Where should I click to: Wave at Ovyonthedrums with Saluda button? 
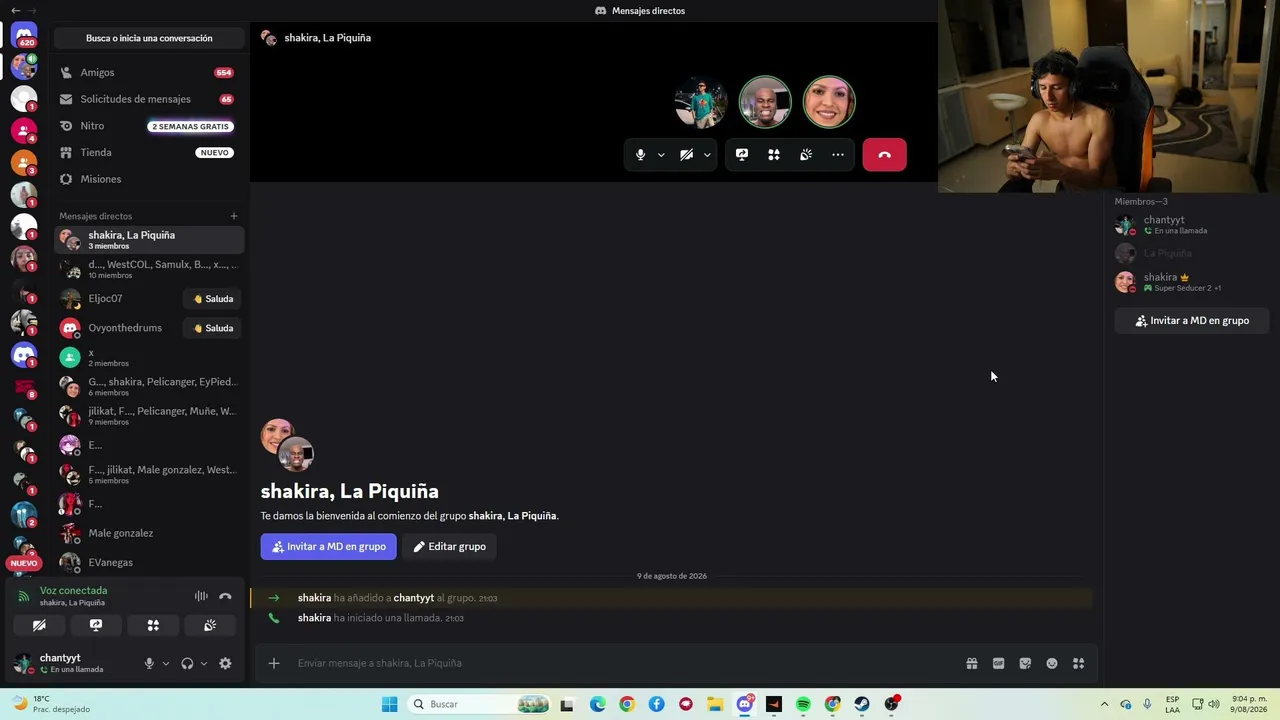(x=212, y=328)
